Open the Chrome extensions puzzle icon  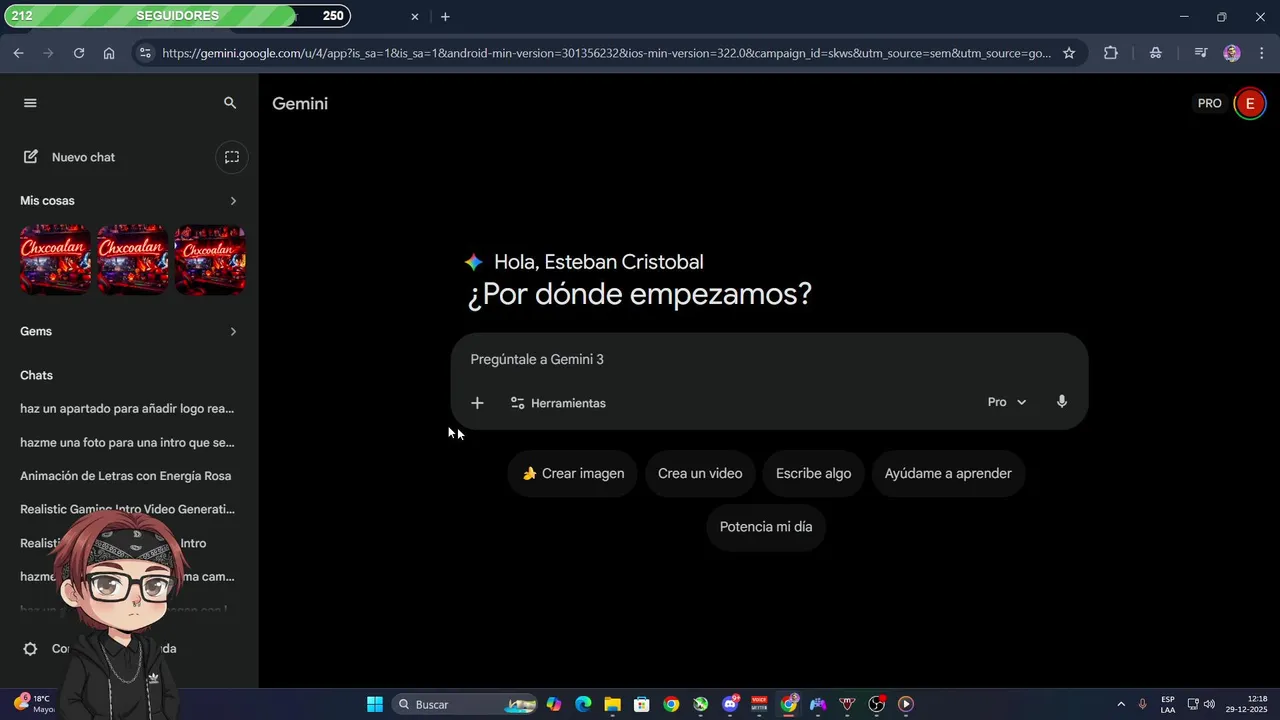tap(1111, 53)
